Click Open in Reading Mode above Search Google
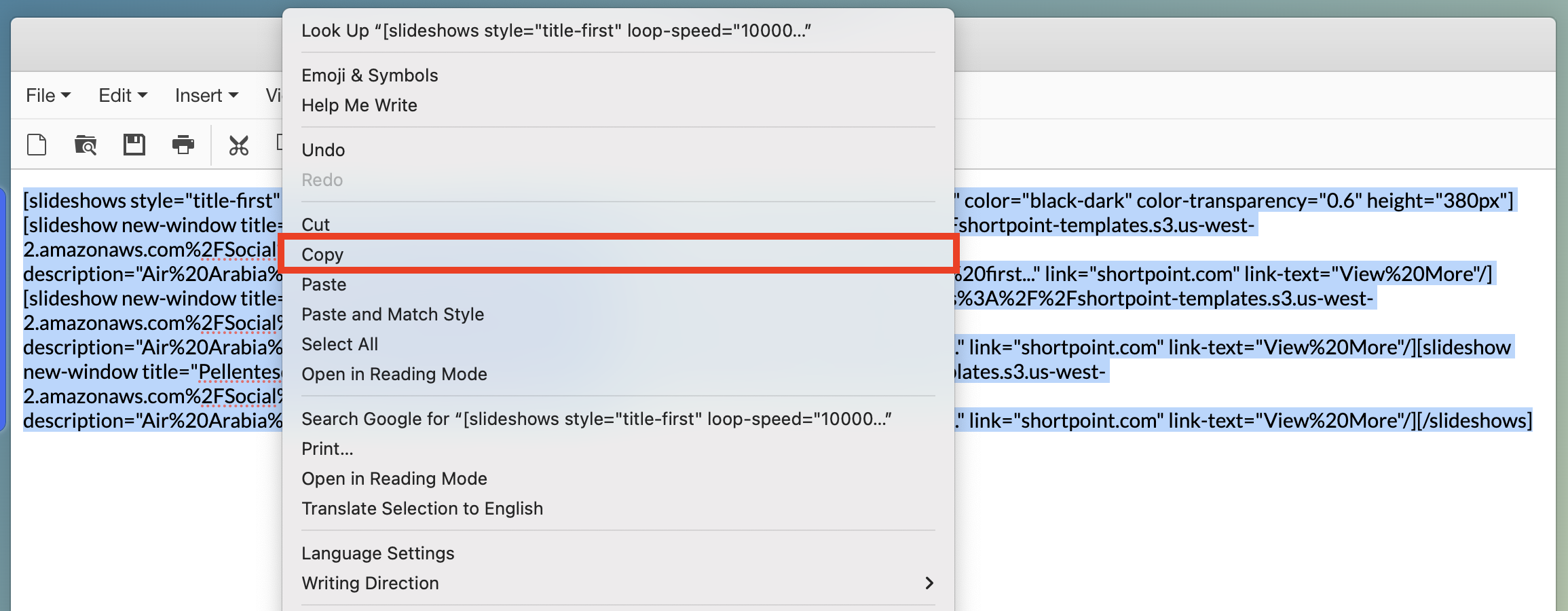 618,374
